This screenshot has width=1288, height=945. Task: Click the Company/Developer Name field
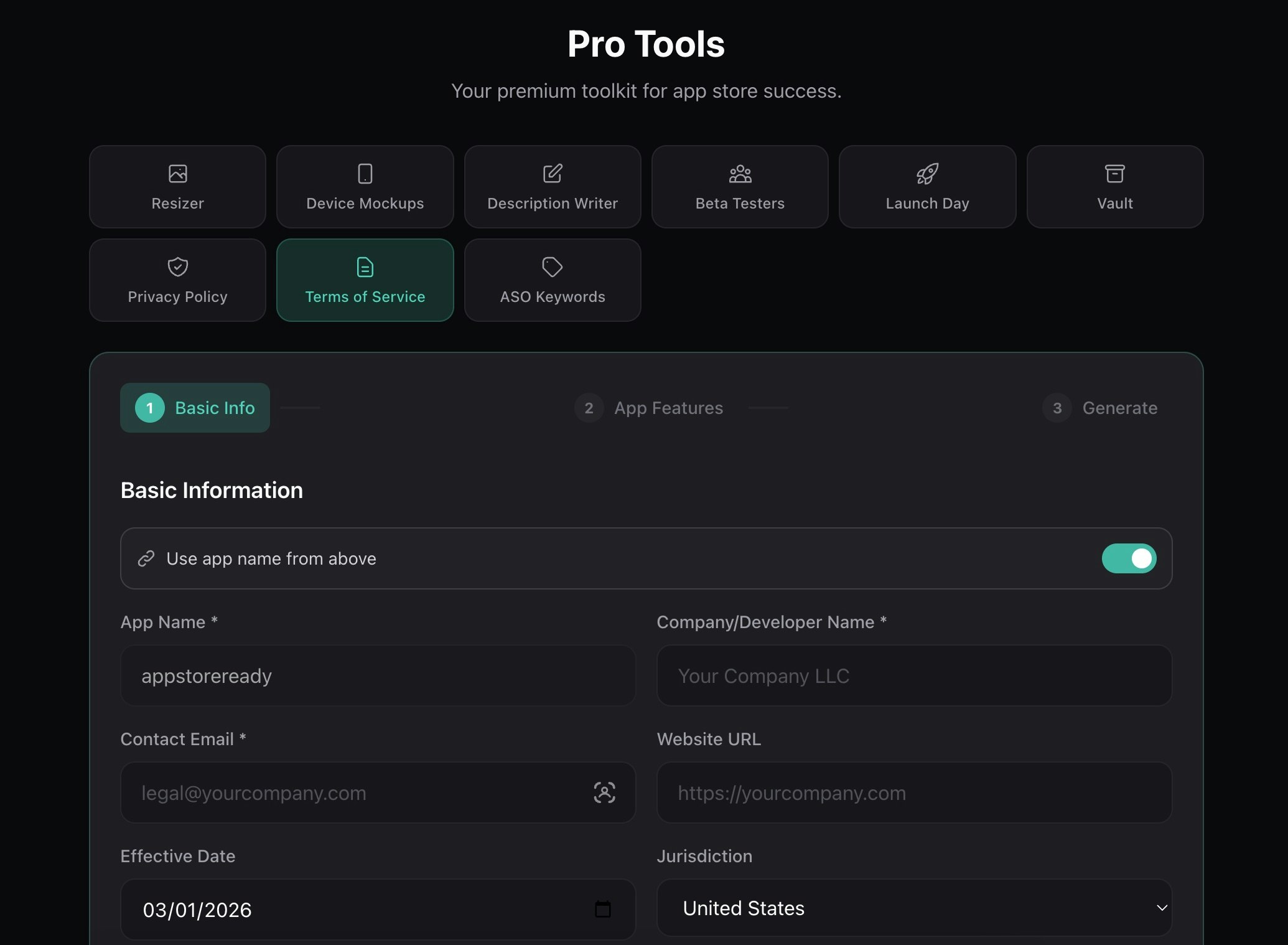pyautogui.click(x=913, y=676)
